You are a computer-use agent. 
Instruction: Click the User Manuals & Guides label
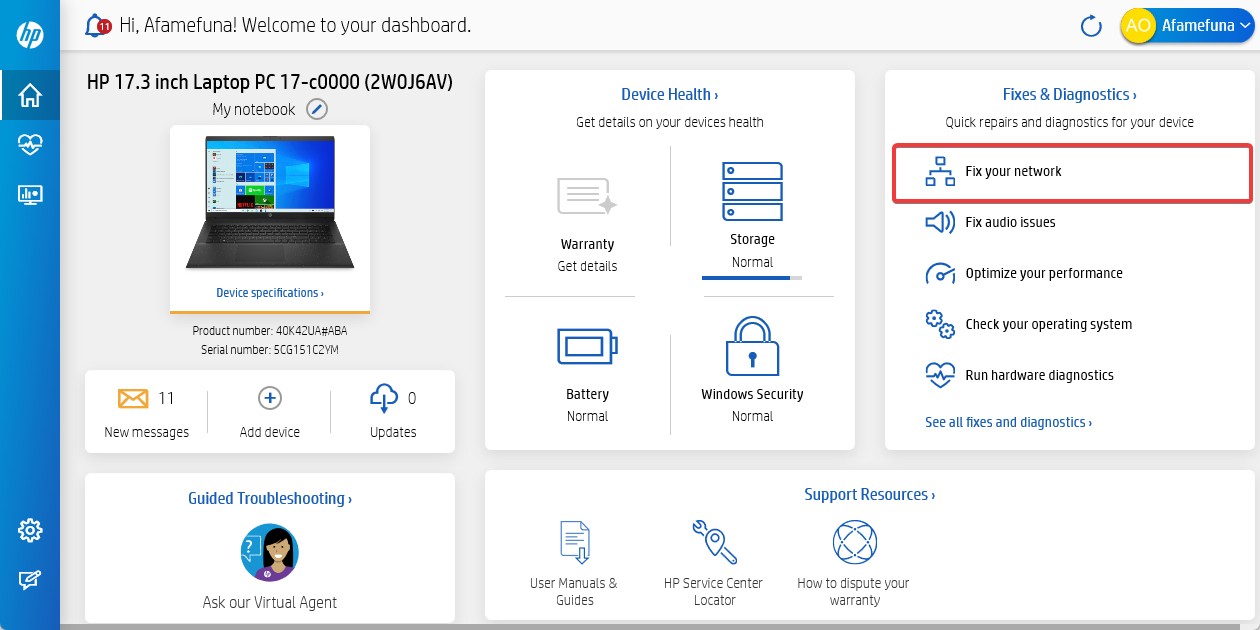point(574,591)
